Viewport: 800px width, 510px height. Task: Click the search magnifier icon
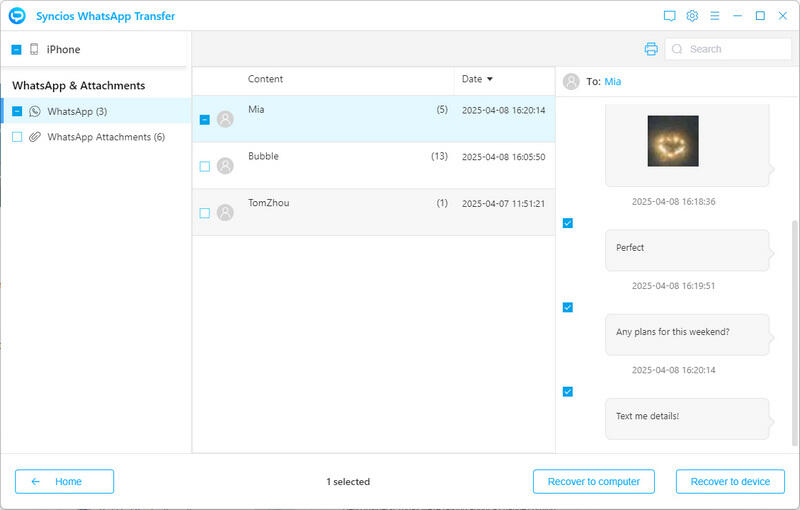coord(677,49)
